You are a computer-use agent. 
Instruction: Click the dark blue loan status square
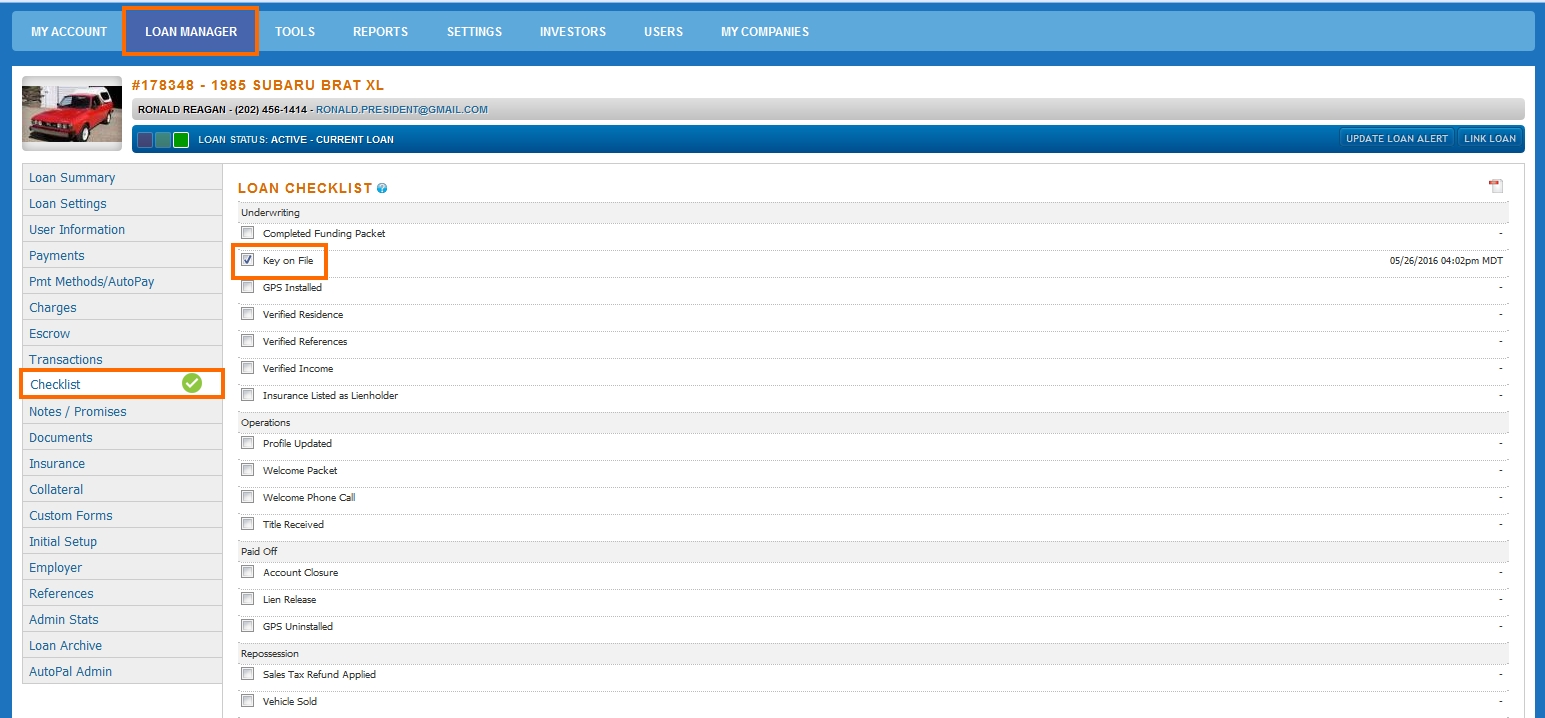point(145,140)
